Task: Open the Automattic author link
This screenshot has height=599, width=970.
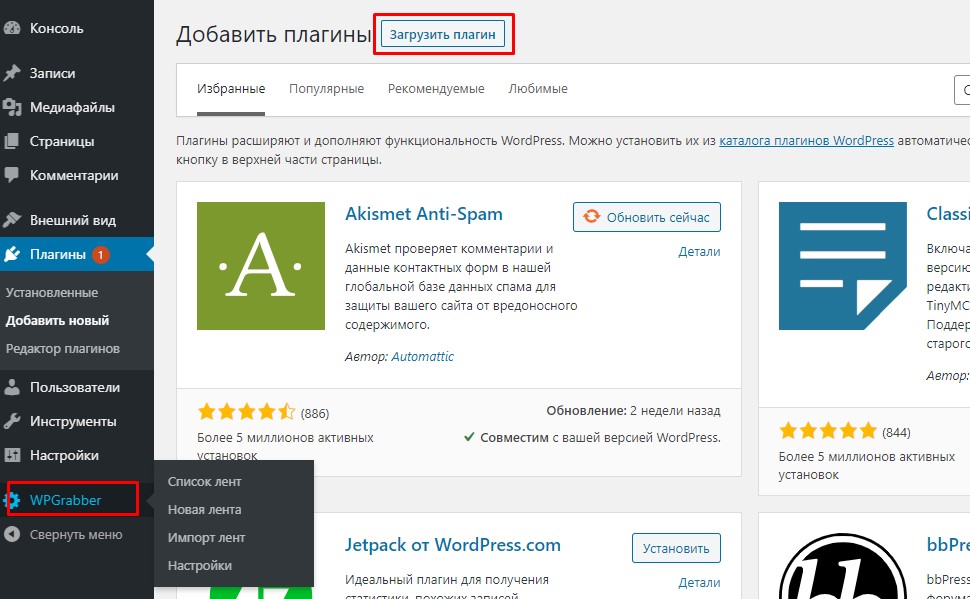Action: pyautogui.click(x=423, y=356)
